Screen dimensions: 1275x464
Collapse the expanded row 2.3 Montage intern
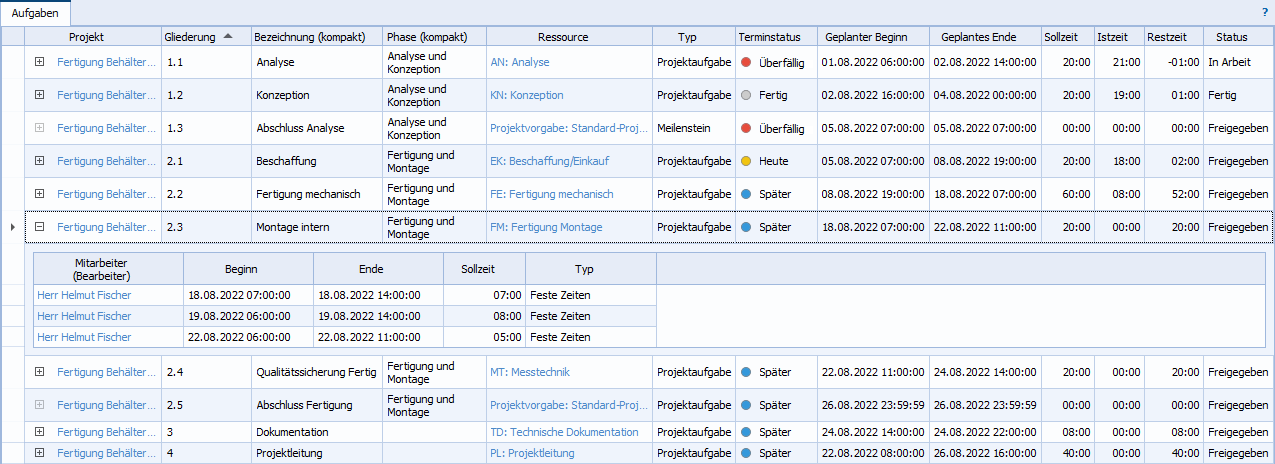tap(40, 227)
